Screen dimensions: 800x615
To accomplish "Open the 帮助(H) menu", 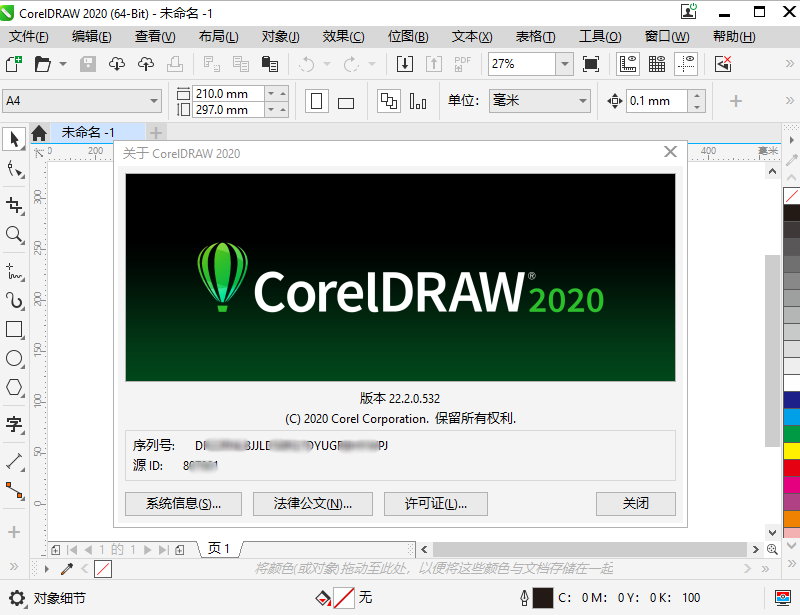I will pyautogui.click(x=734, y=37).
